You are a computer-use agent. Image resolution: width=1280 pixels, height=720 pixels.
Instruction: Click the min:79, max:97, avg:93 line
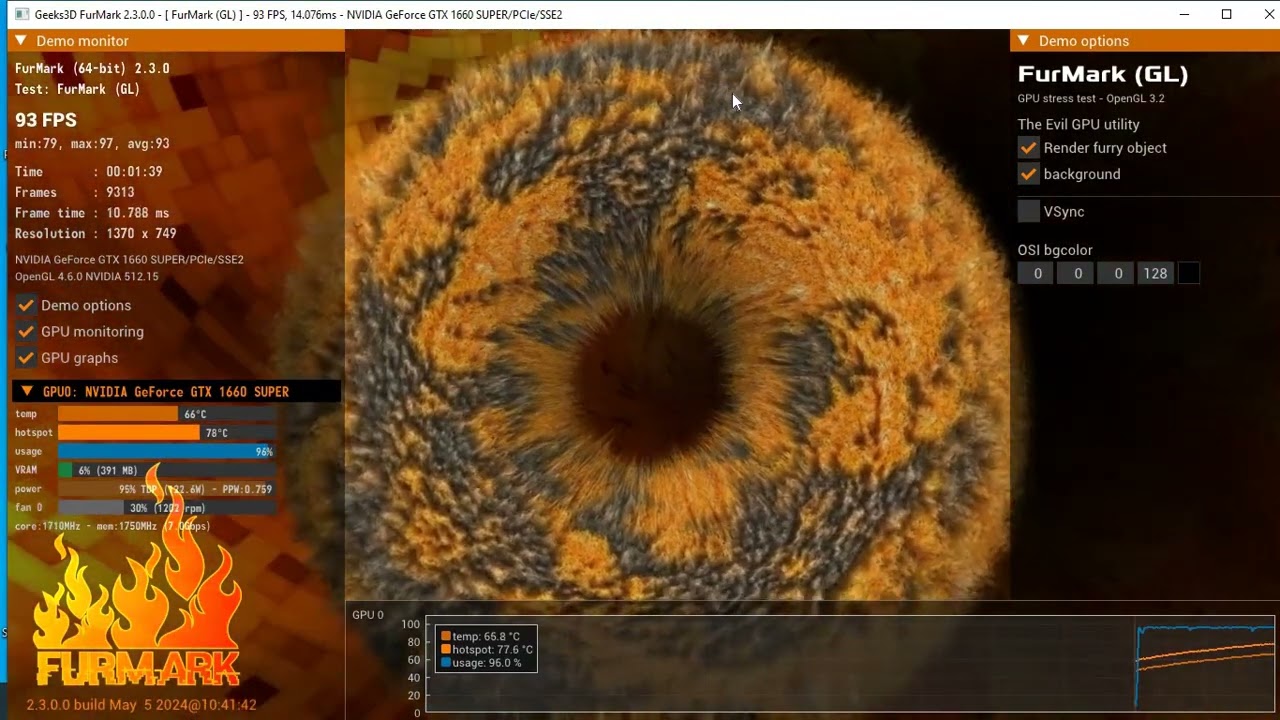coord(92,144)
